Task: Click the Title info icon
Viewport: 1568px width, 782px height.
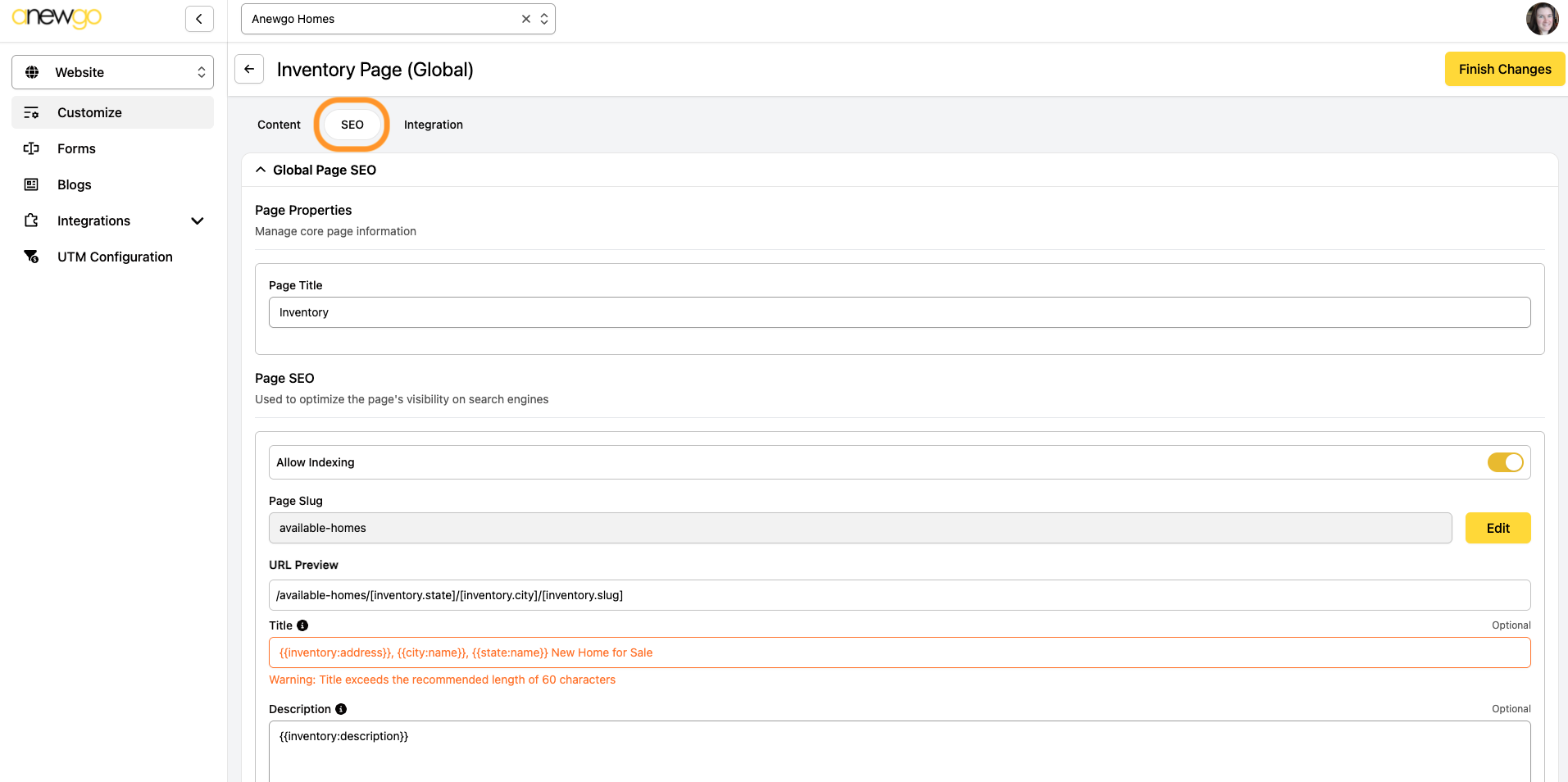Action: pyautogui.click(x=302, y=625)
